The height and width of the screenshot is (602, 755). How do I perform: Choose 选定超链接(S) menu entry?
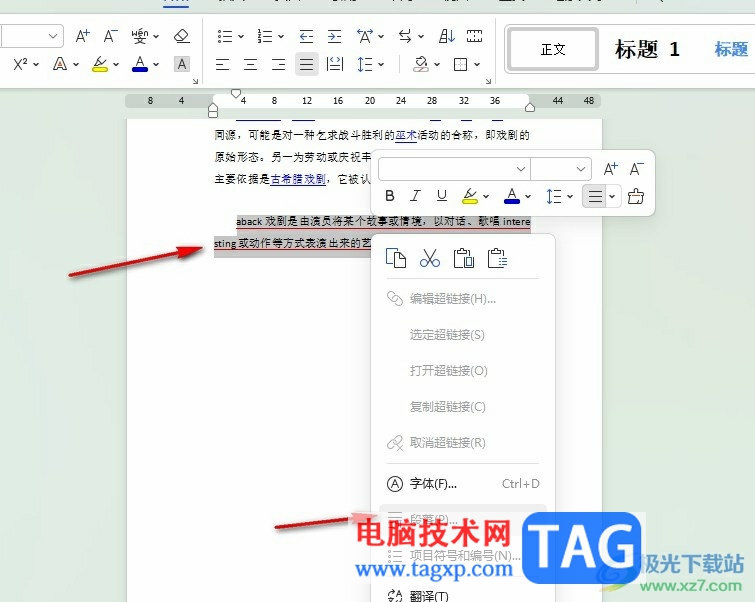tap(463, 335)
